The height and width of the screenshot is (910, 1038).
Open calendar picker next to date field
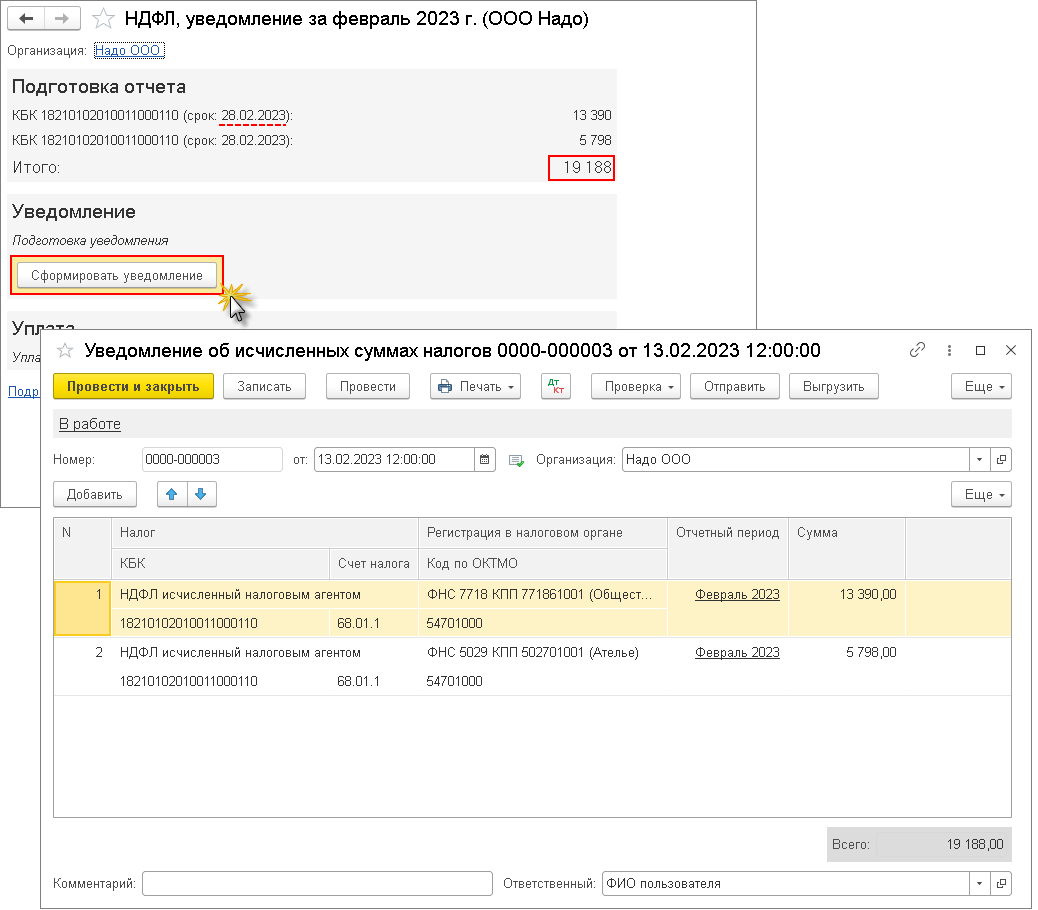(x=485, y=460)
